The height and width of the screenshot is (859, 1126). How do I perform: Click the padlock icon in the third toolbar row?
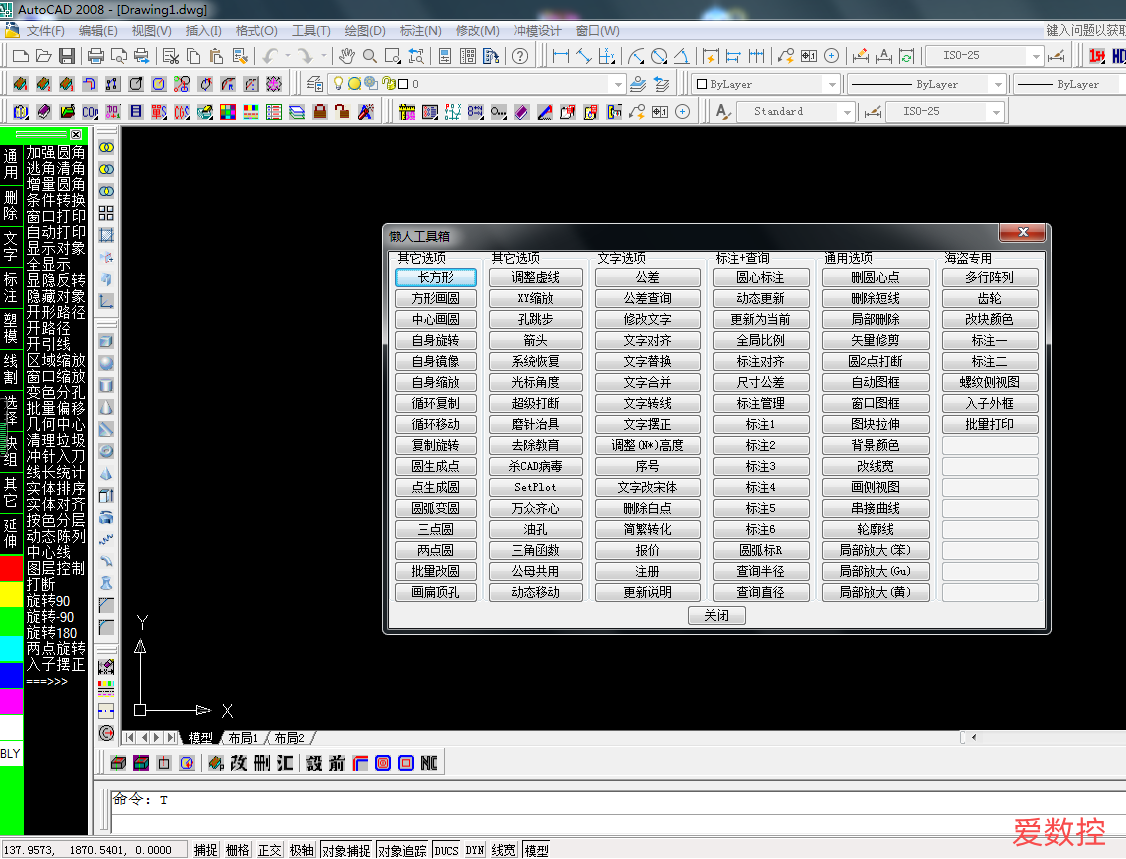[x=320, y=111]
